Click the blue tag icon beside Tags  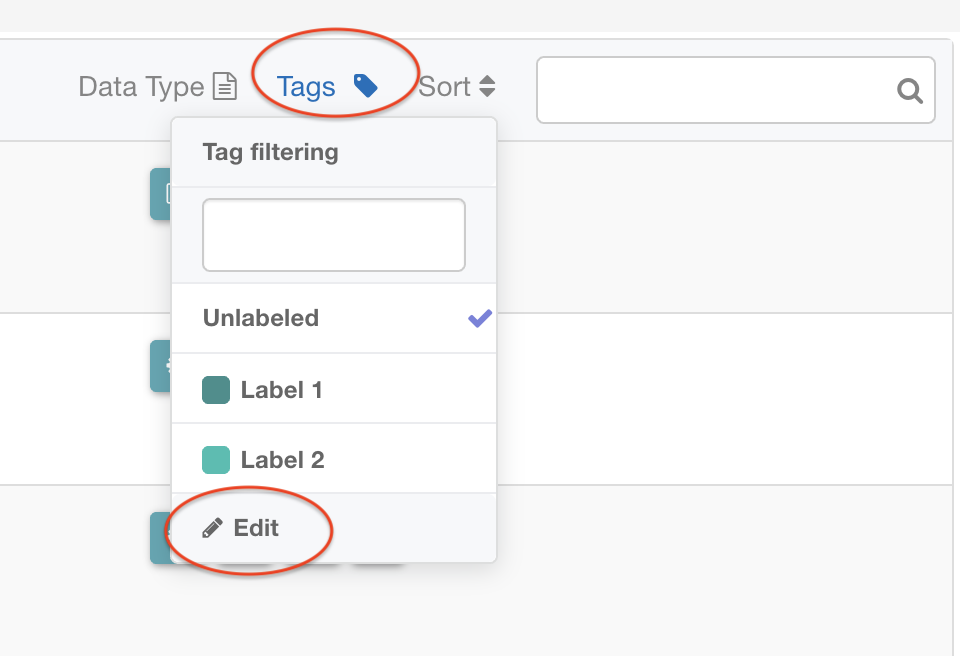click(366, 86)
